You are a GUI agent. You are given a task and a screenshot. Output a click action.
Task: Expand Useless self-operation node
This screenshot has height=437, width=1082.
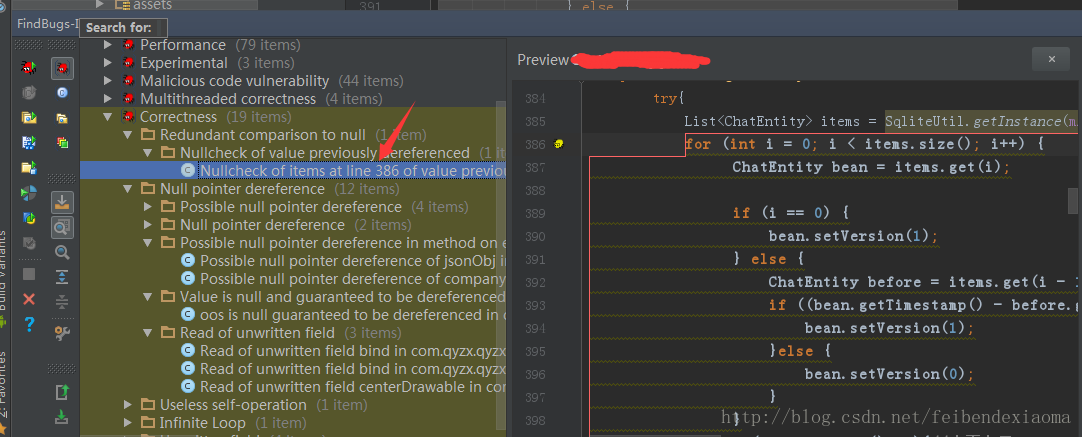[128, 405]
